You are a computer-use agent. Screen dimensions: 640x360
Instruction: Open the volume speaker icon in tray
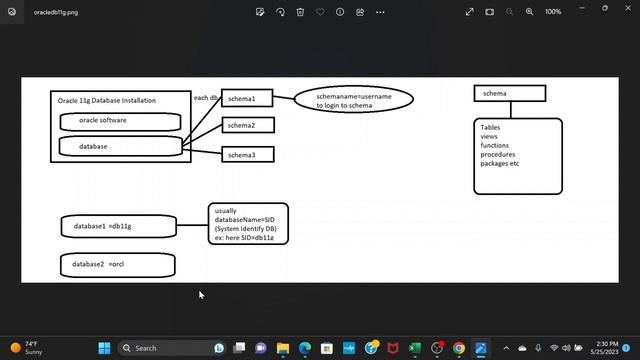(x=566, y=348)
